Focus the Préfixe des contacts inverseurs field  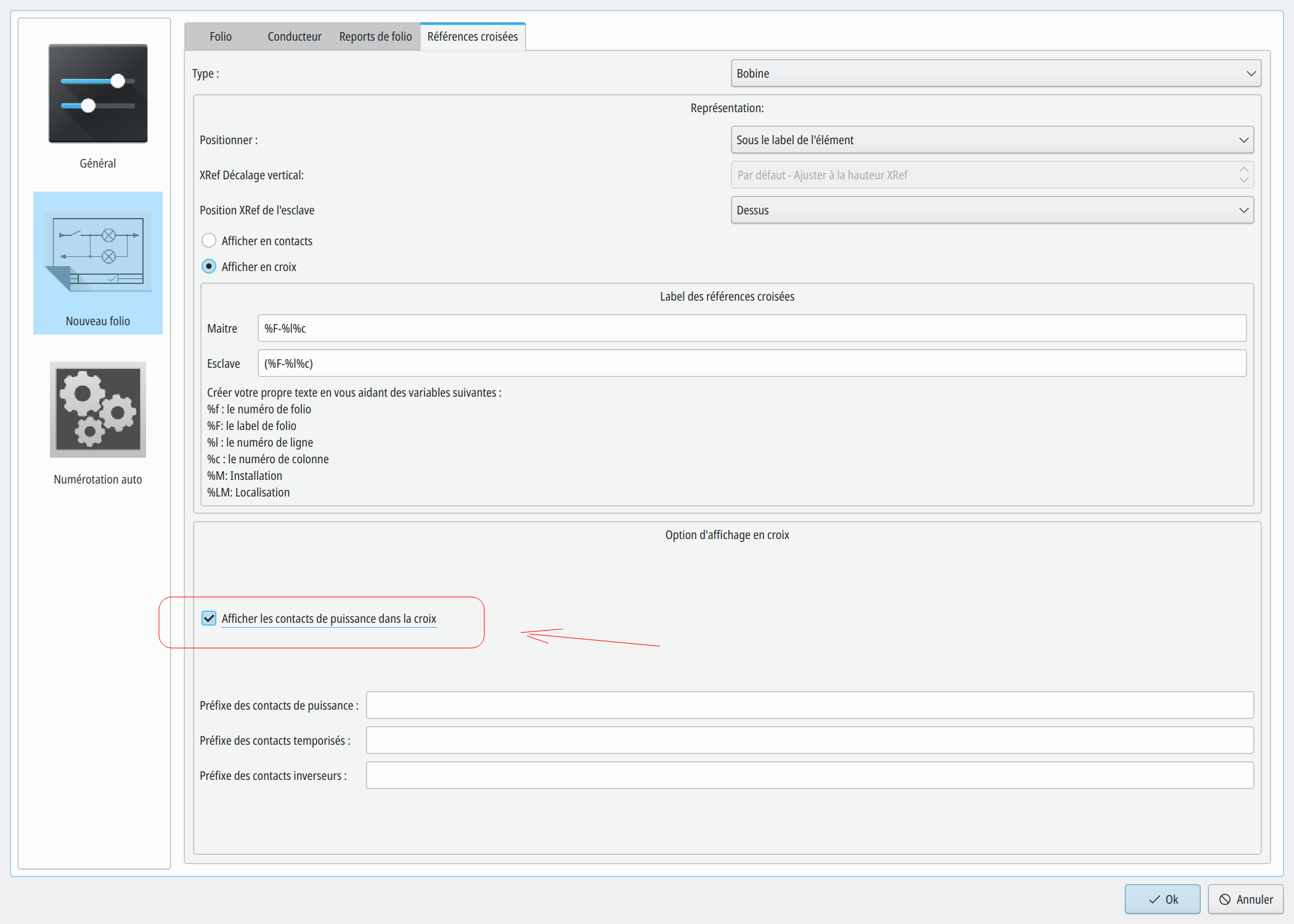(810, 776)
